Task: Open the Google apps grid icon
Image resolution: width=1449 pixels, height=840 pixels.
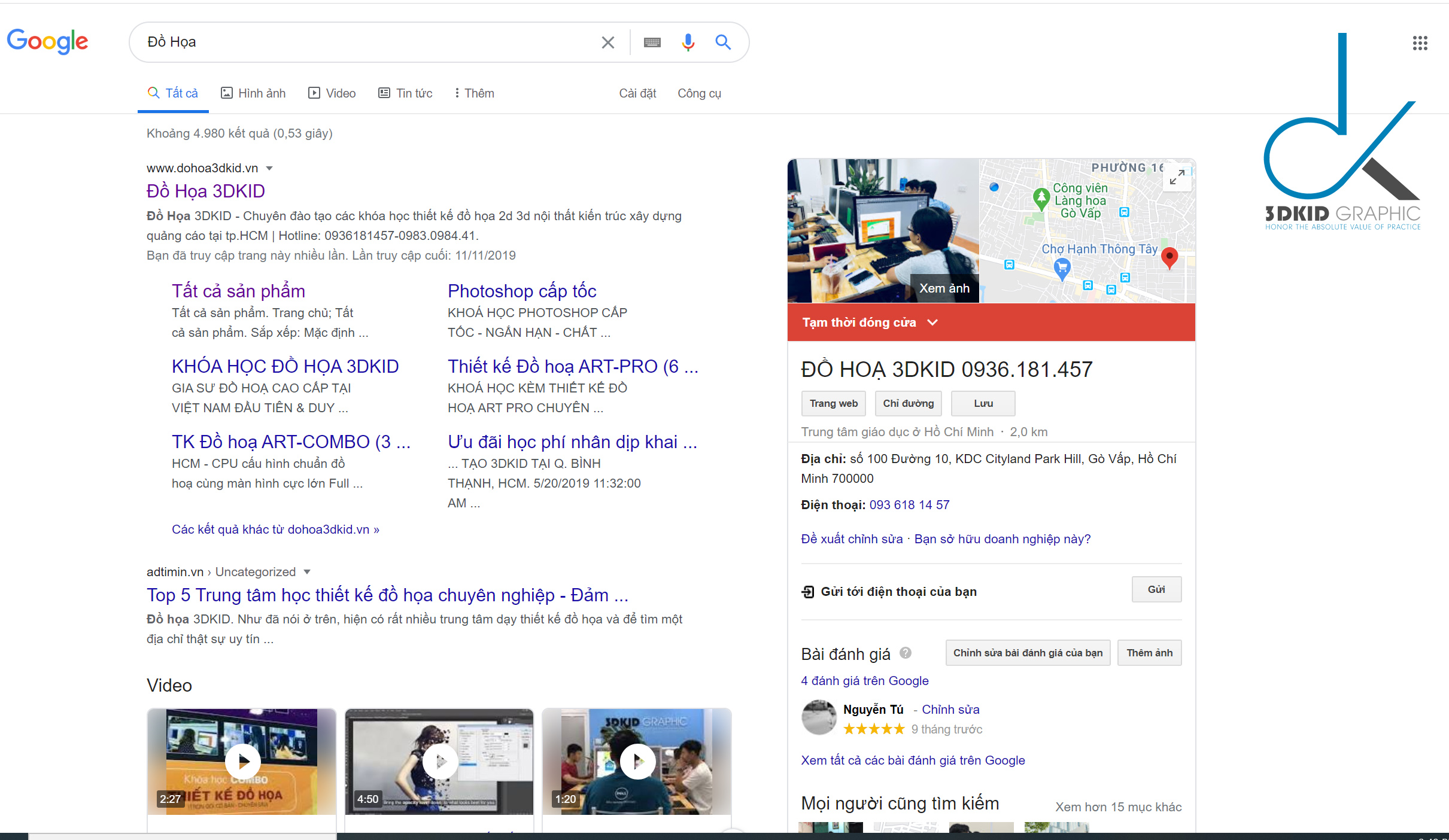Action: pos(1420,42)
